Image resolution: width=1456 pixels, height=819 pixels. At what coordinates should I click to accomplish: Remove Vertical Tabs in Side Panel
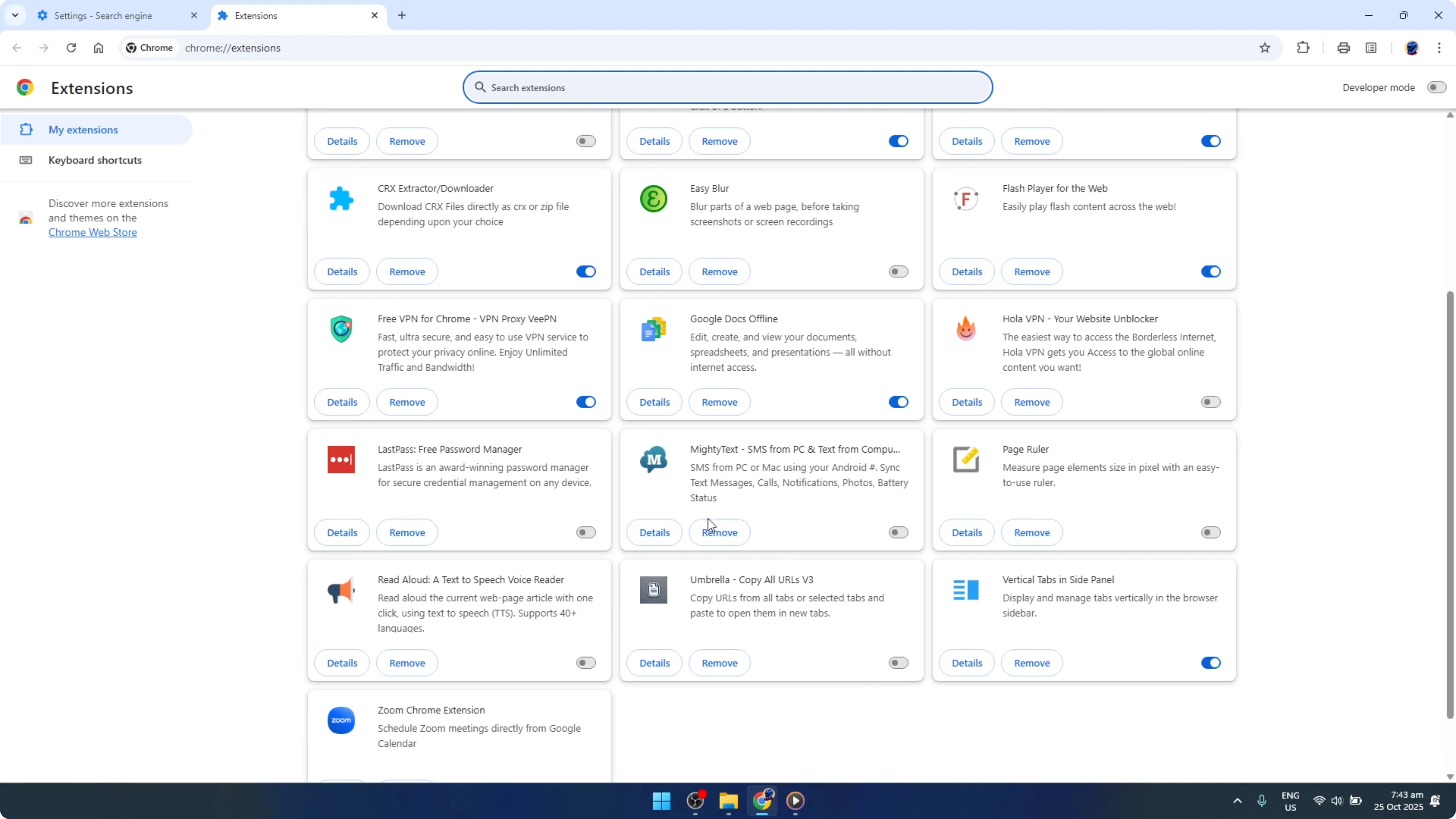(x=1031, y=663)
